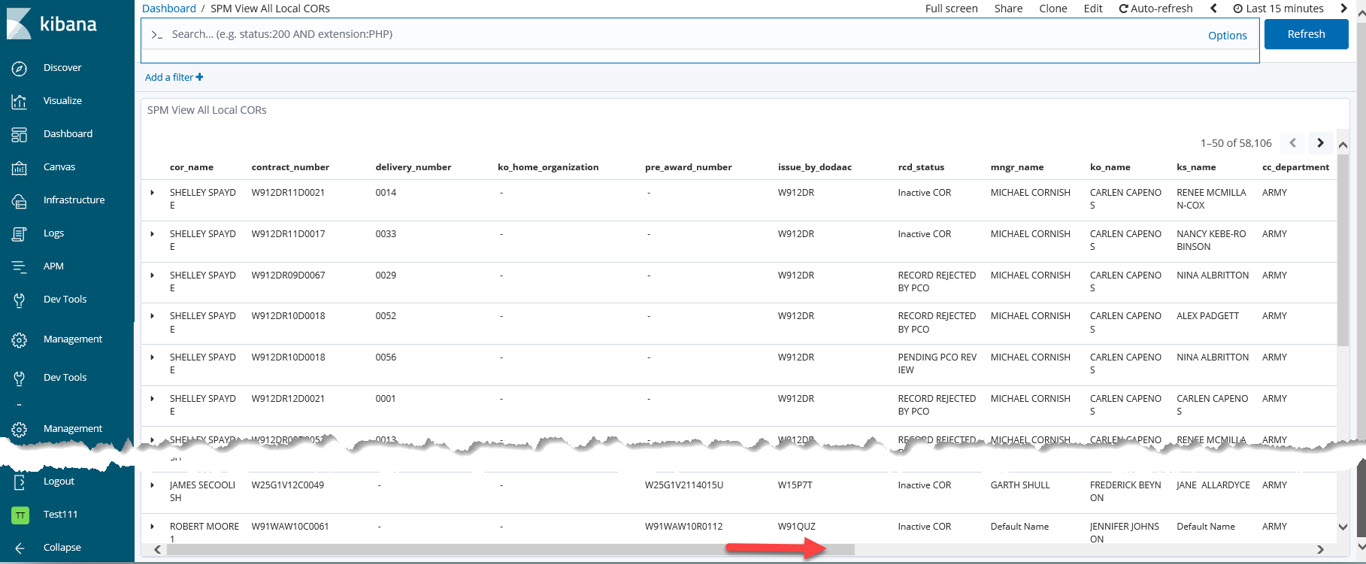Open the Share menu
Image resolution: width=1366 pixels, height=564 pixels.
click(x=1008, y=8)
